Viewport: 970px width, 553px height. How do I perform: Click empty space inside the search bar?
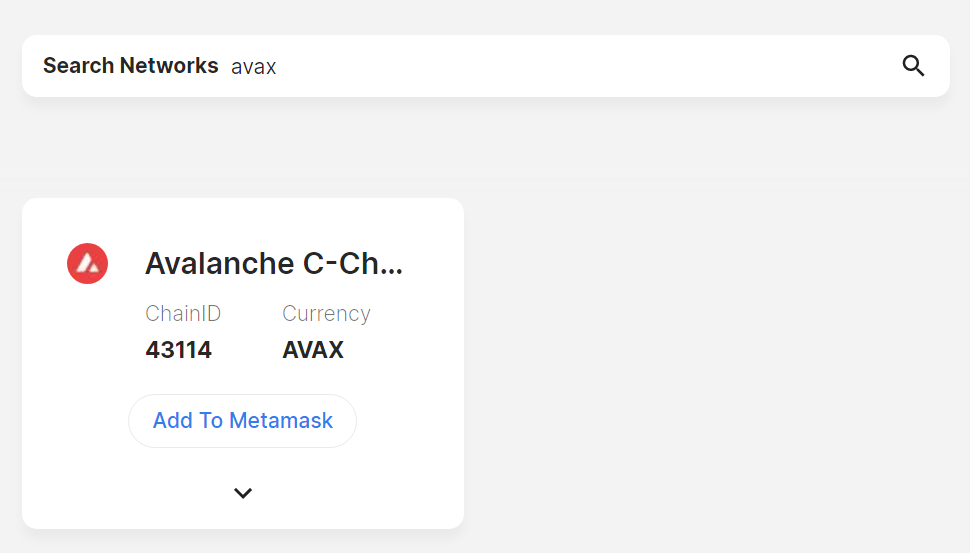click(600, 66)
